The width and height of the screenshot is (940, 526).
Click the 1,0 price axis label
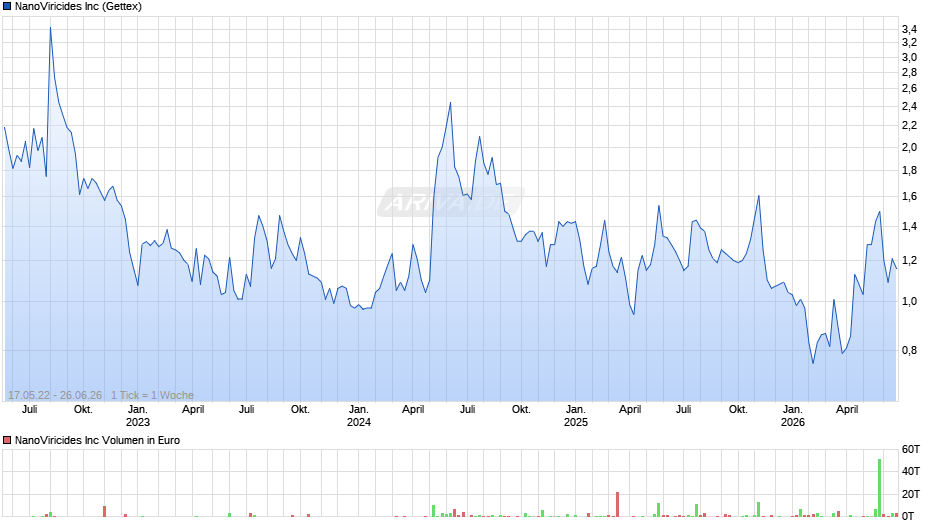[909, 302]
